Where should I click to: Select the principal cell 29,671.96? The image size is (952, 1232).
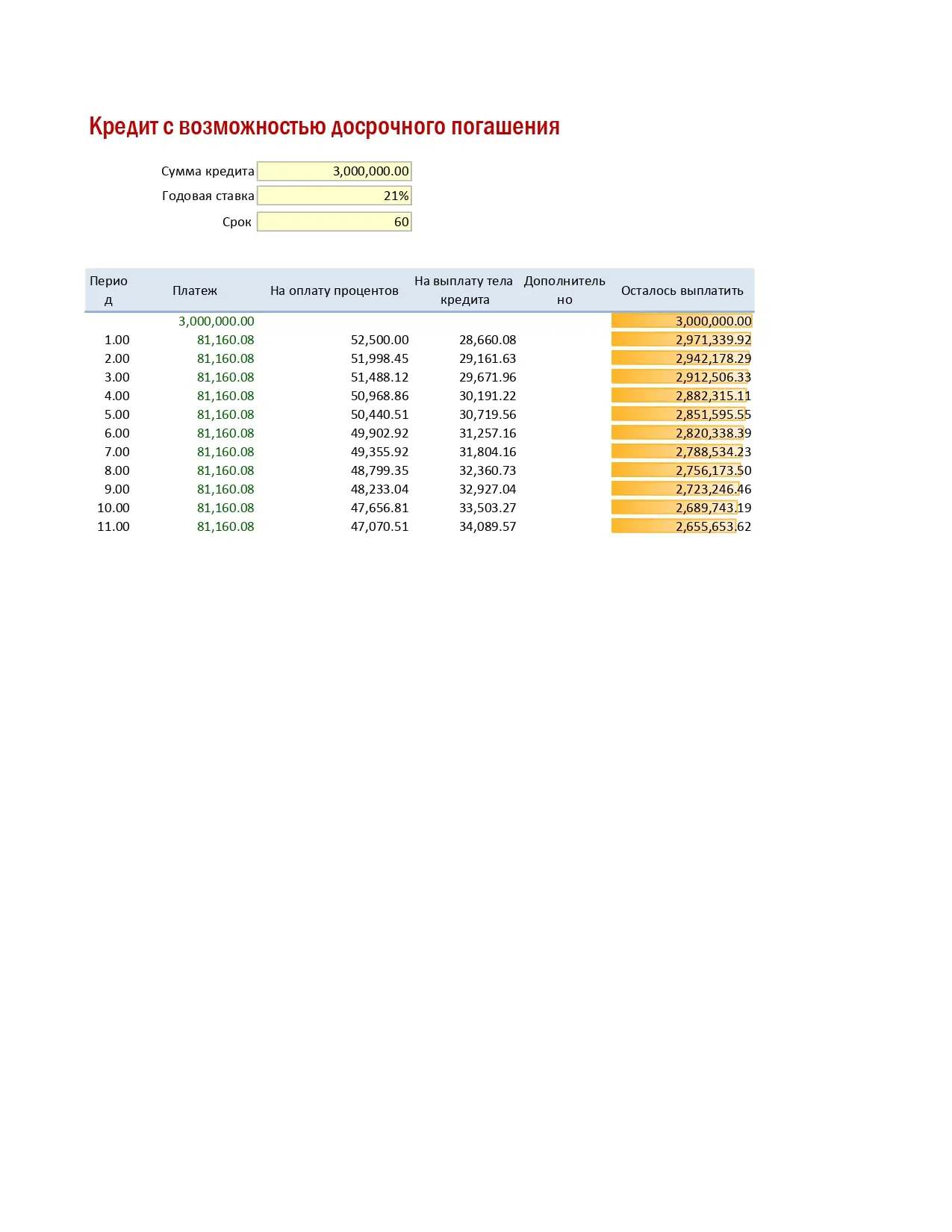(488, 377)
